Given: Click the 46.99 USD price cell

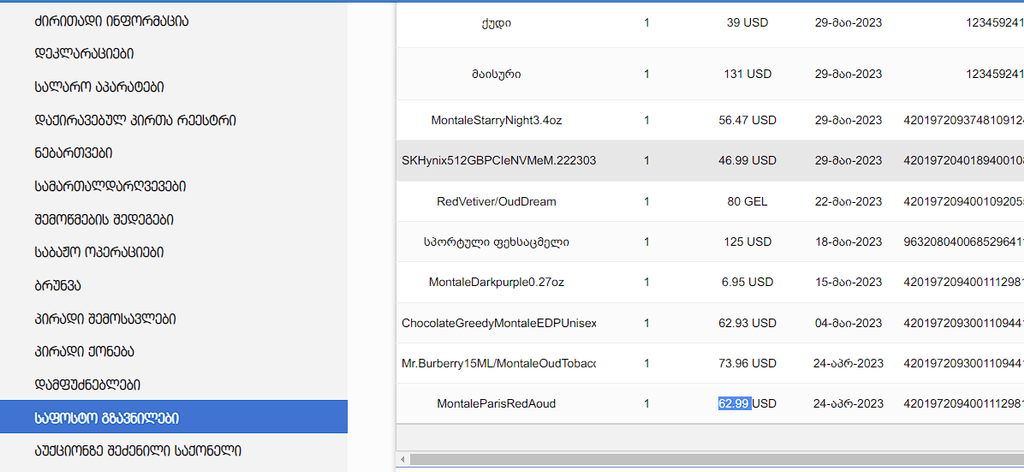Looking at the screenshot, I should (747, 160).
